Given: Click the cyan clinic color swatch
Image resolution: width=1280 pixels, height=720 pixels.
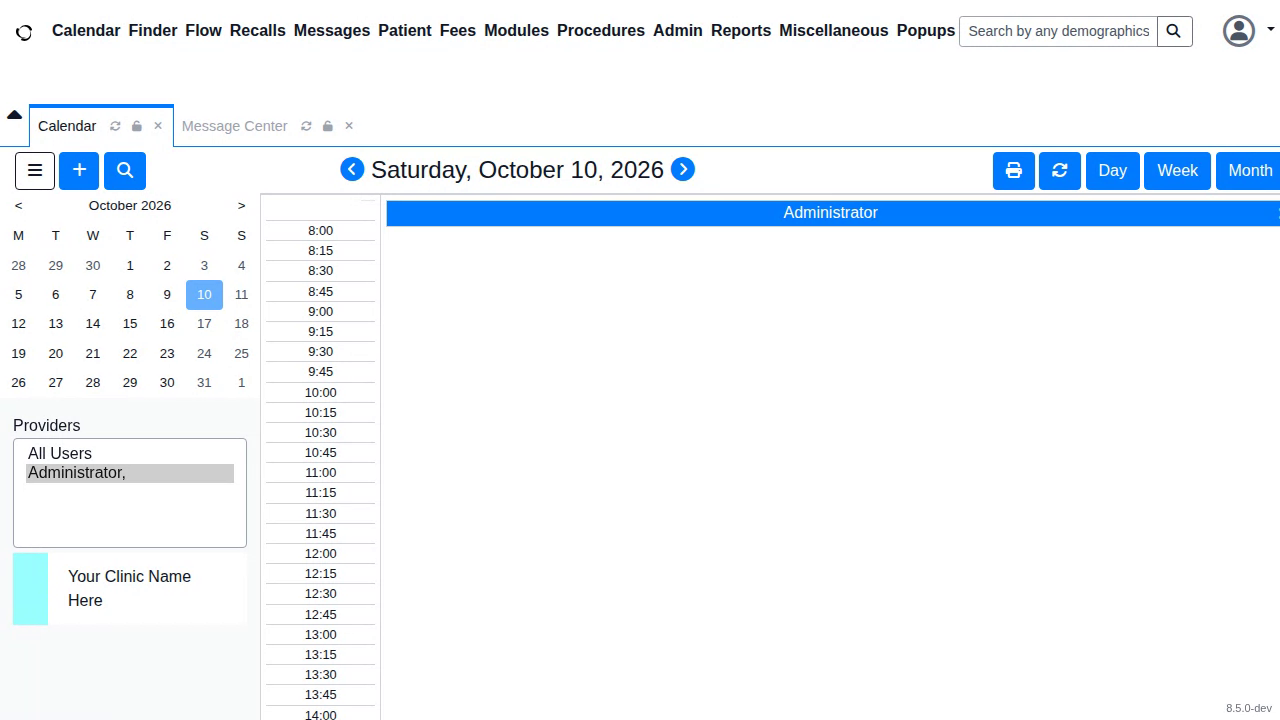Looking at the screenshot, I should click(30, 589).
